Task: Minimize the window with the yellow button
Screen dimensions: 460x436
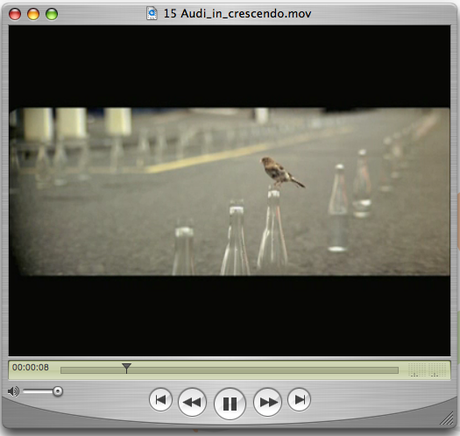Action: (33, 14)
